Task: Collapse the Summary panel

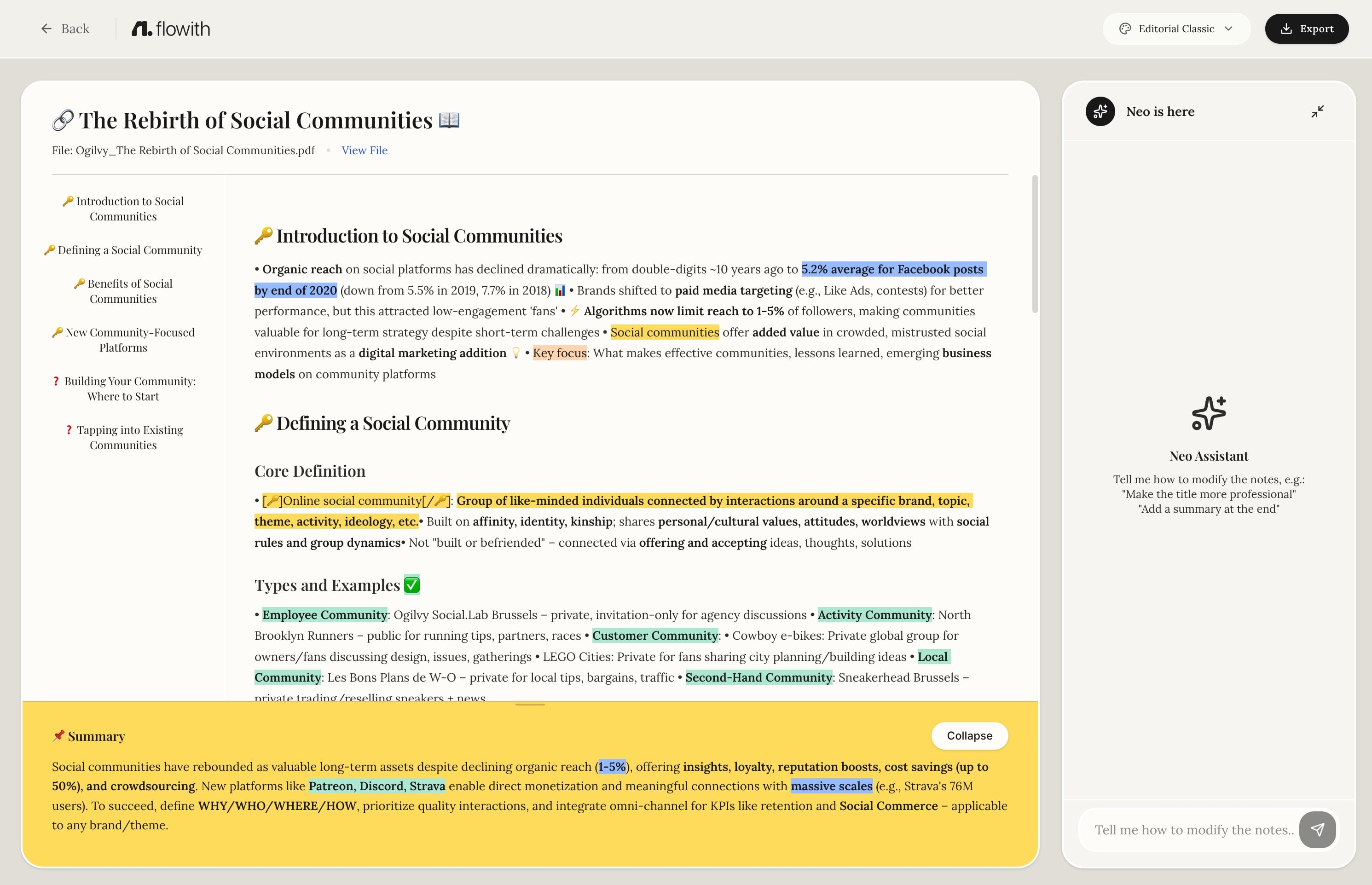Action: 969,735
